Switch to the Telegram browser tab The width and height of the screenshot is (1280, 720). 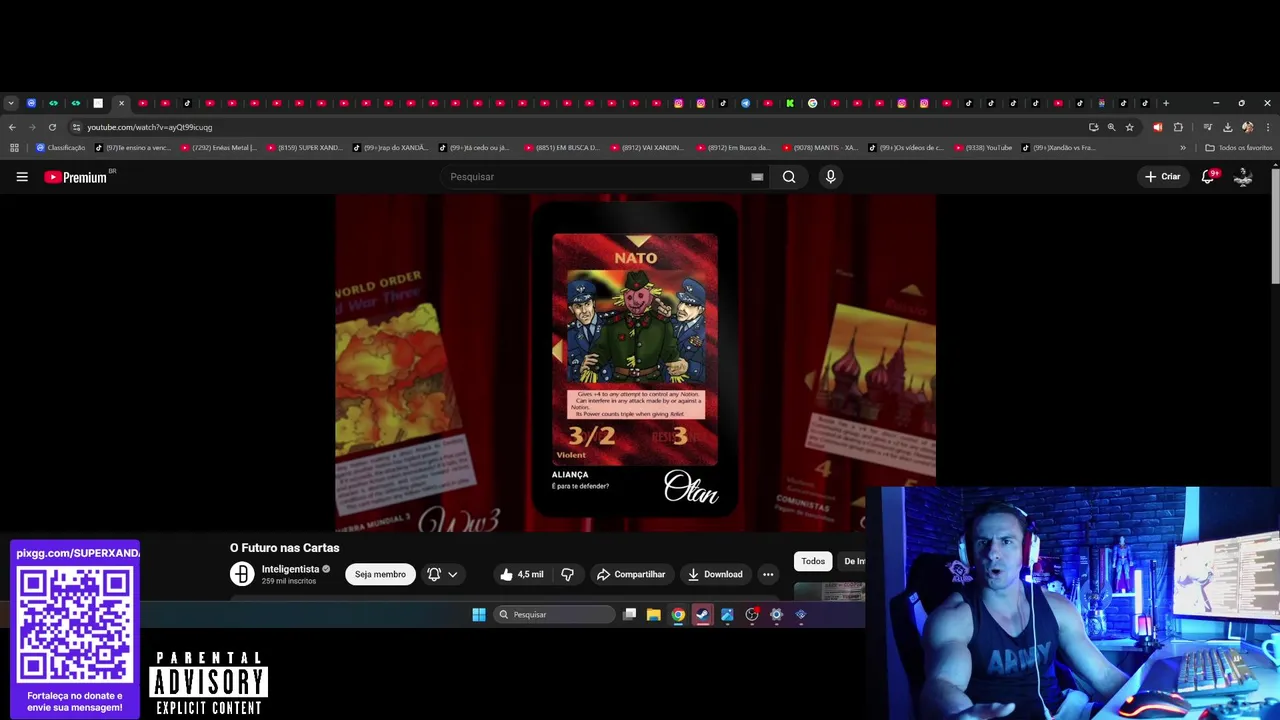coord(745,103)
